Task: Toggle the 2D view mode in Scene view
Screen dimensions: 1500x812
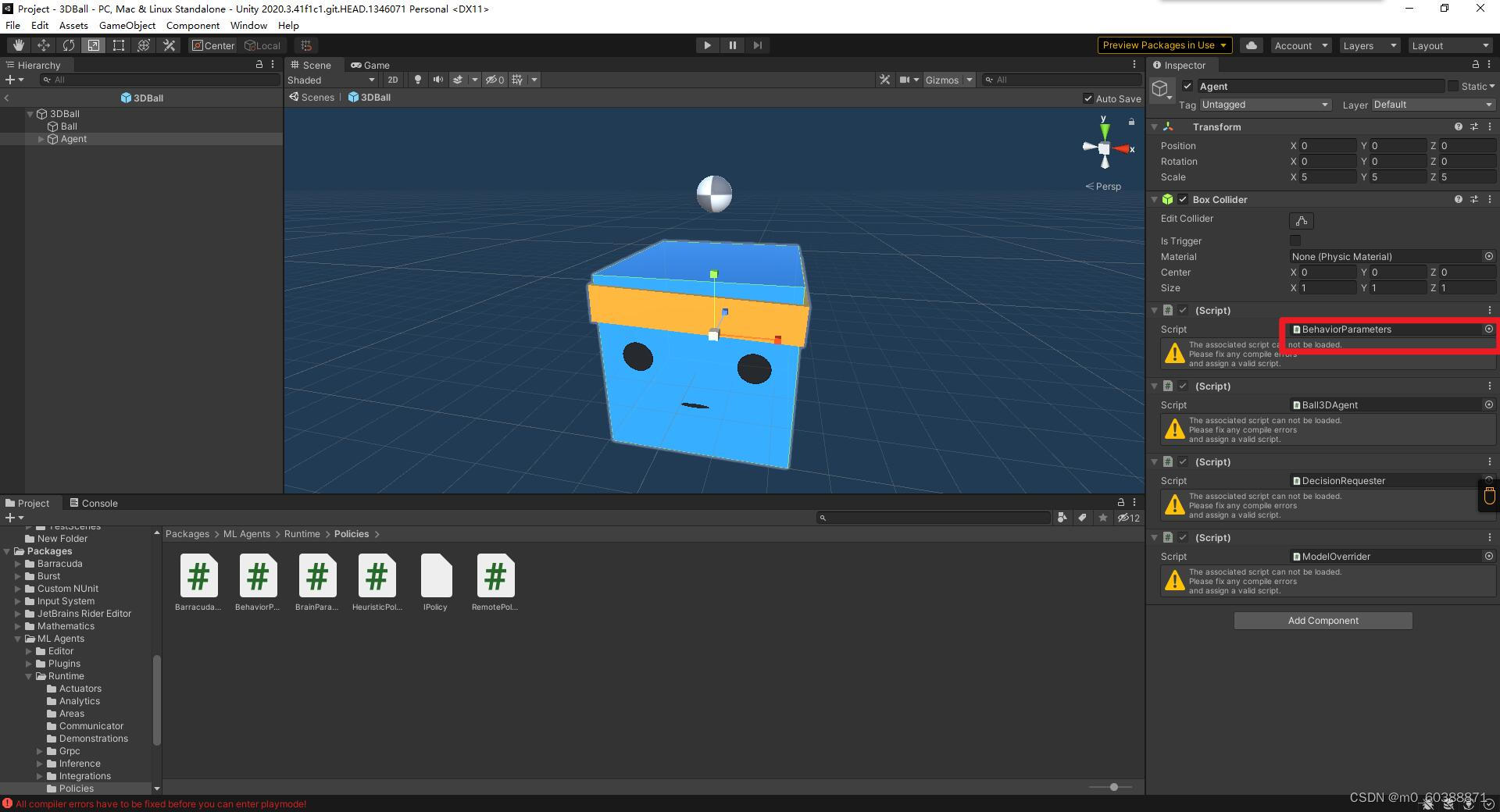Action: tap(393, 80)
